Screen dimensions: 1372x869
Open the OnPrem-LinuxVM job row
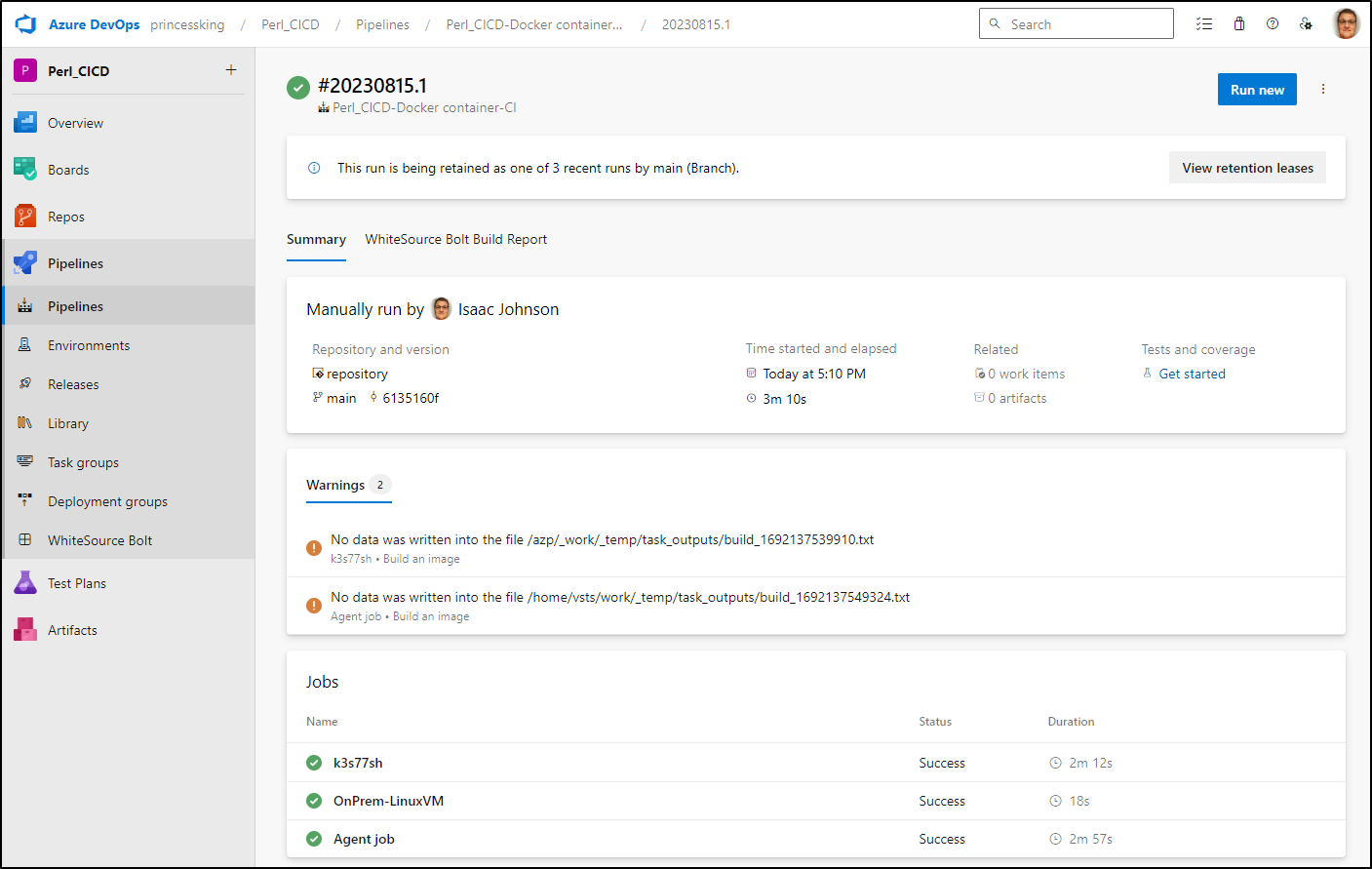[x=815, y=801]
